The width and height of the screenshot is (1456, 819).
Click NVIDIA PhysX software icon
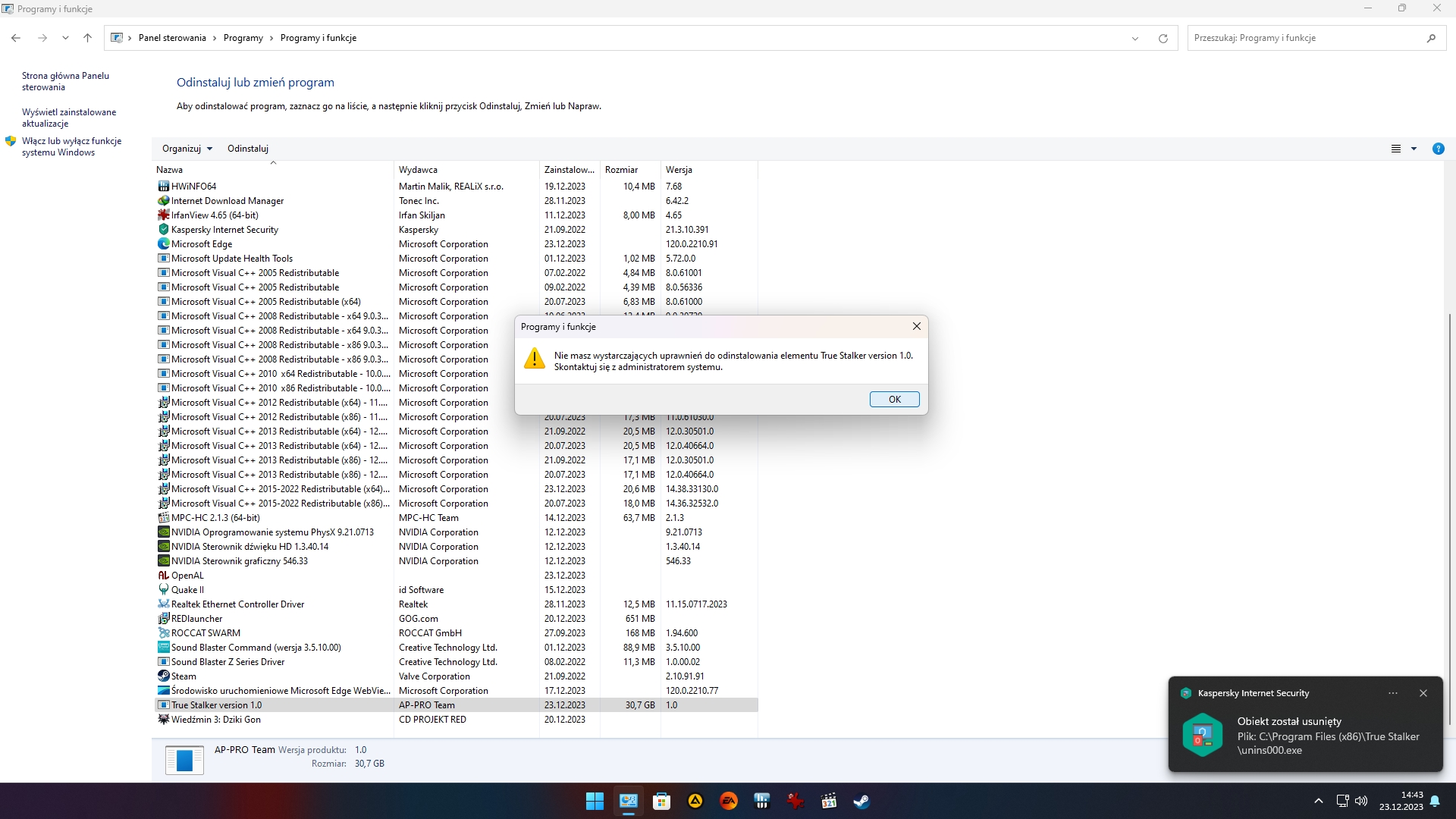click(x=163, y=532)
